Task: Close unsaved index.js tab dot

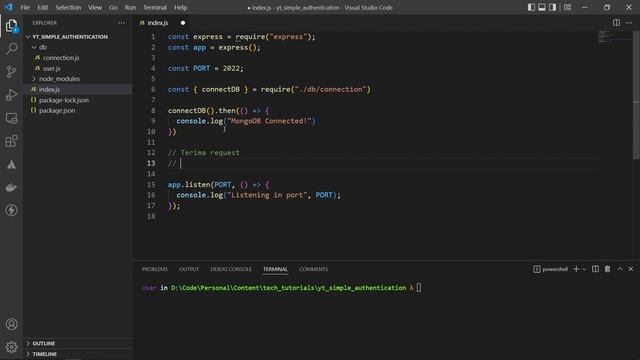Action: [183, 23]
